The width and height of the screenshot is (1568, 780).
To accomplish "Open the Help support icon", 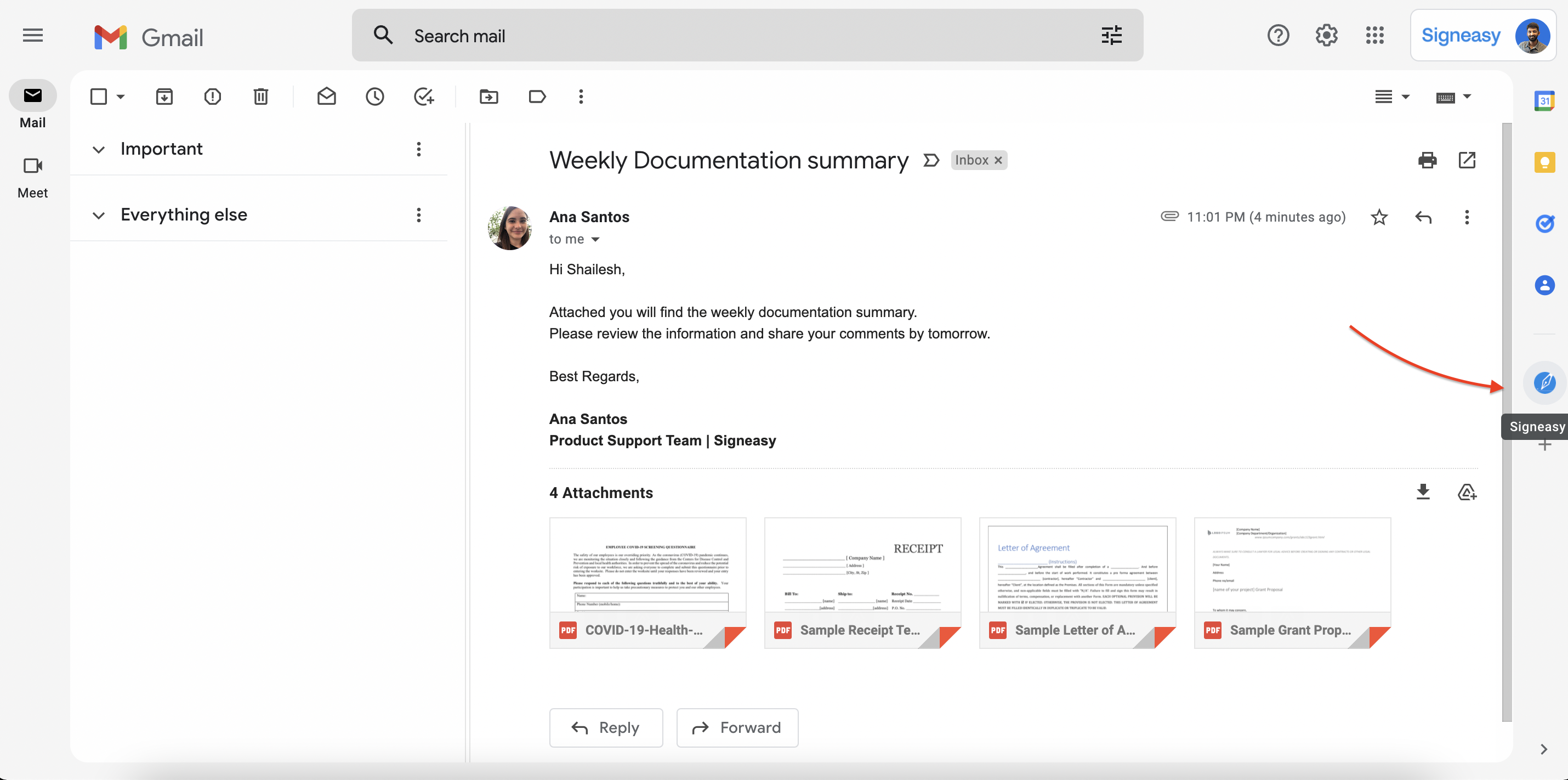I will click(1277, 35).
